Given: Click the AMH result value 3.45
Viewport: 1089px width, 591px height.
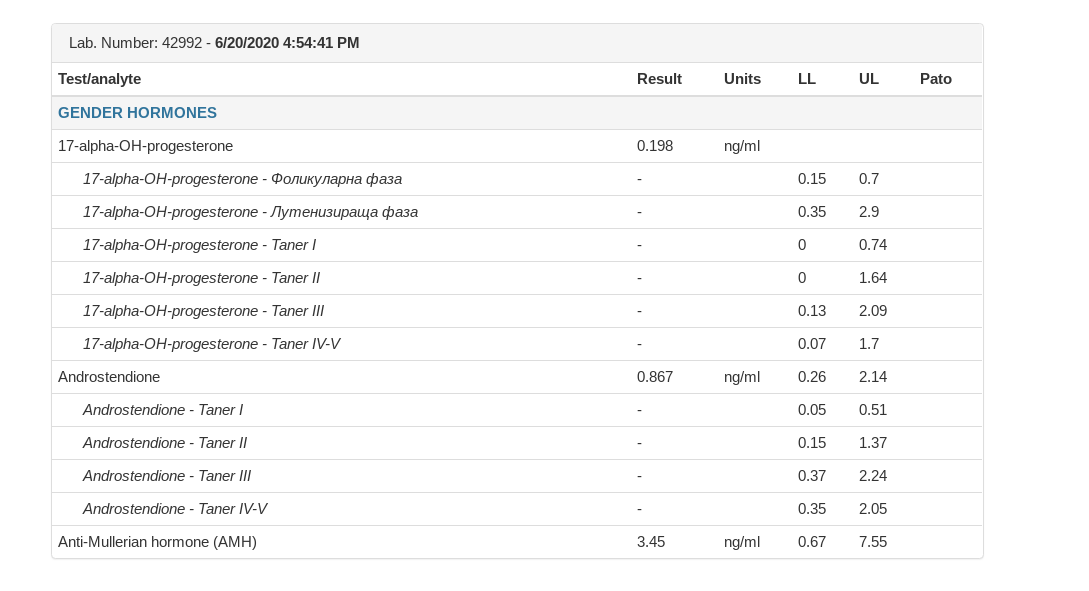Looking at the screenshot, I should pyautogui.click(x=651, y=542).
